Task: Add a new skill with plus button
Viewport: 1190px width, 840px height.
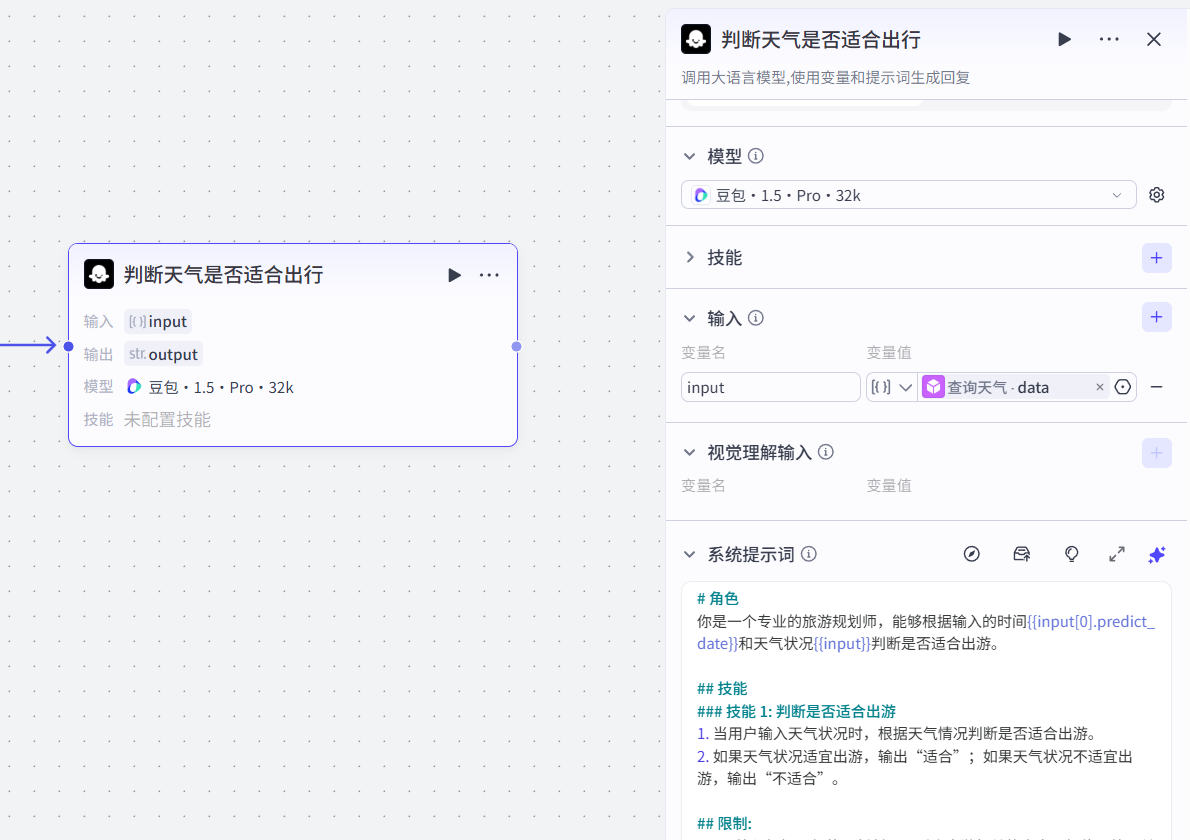Action: pos(1157,258)
